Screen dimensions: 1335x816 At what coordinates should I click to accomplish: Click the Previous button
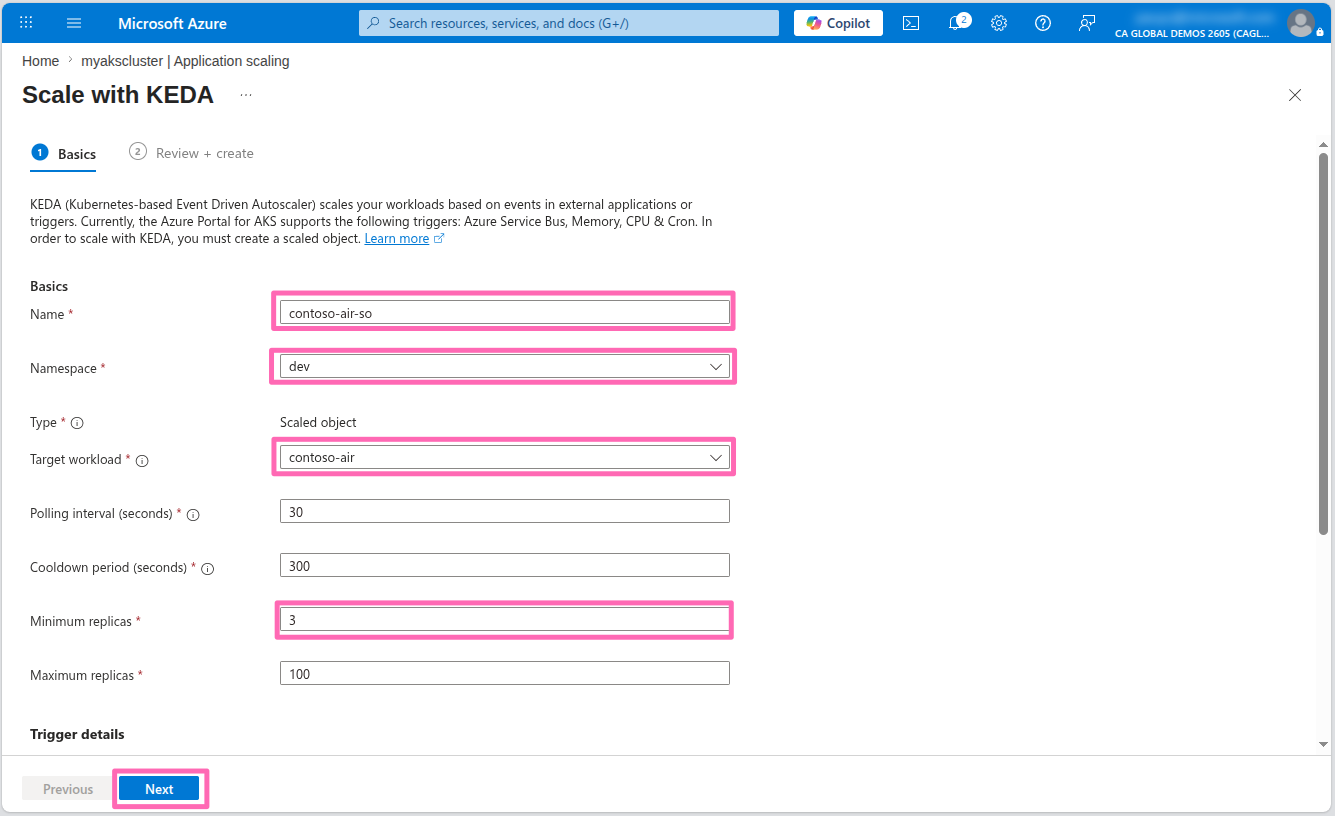68,789
